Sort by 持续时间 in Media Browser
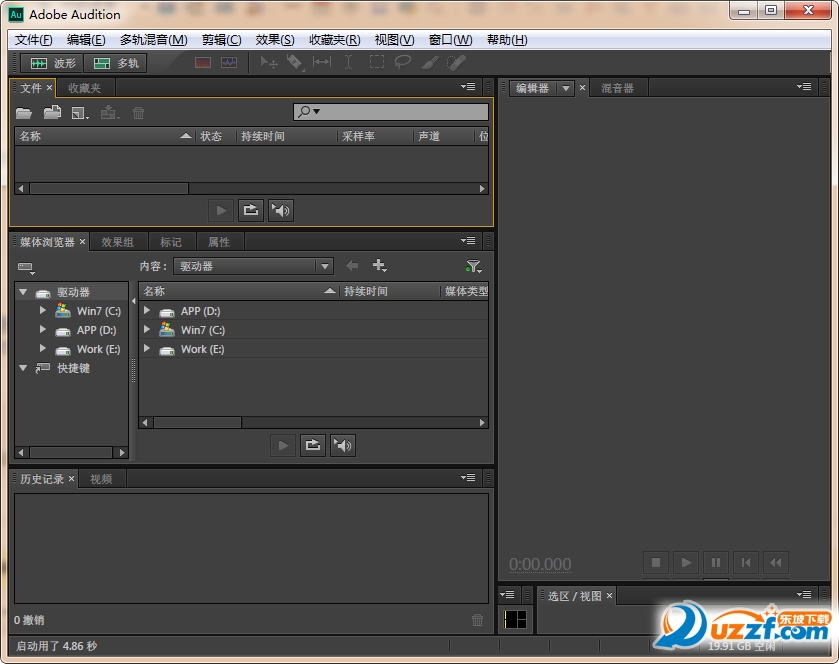839x664 pixels. [x=389, y=292]
